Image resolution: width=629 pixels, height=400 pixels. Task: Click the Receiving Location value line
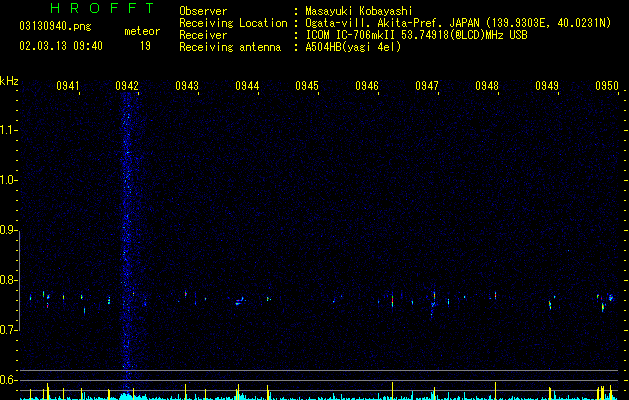tap(458, 23)
